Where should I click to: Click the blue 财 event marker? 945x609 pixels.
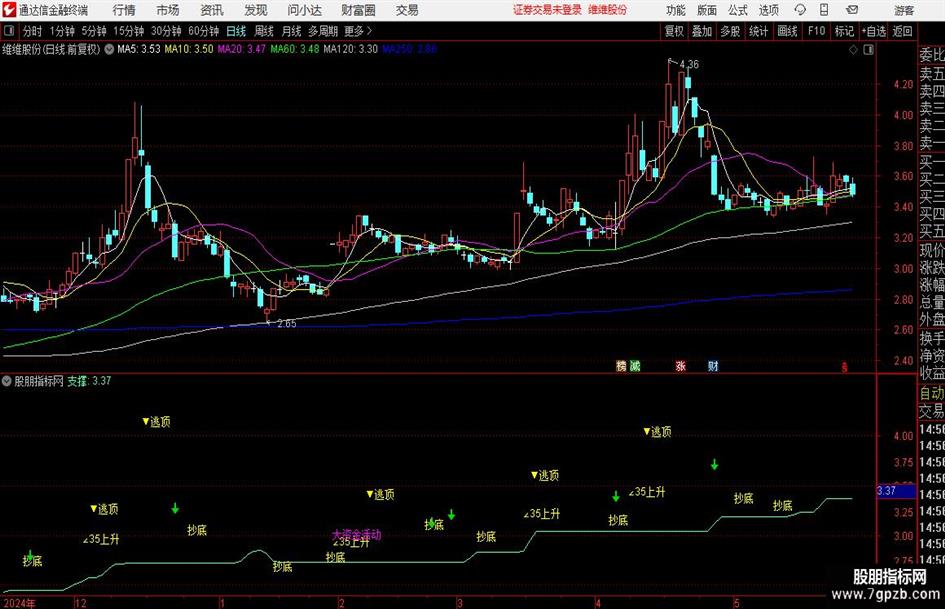[x=713, y=366]
